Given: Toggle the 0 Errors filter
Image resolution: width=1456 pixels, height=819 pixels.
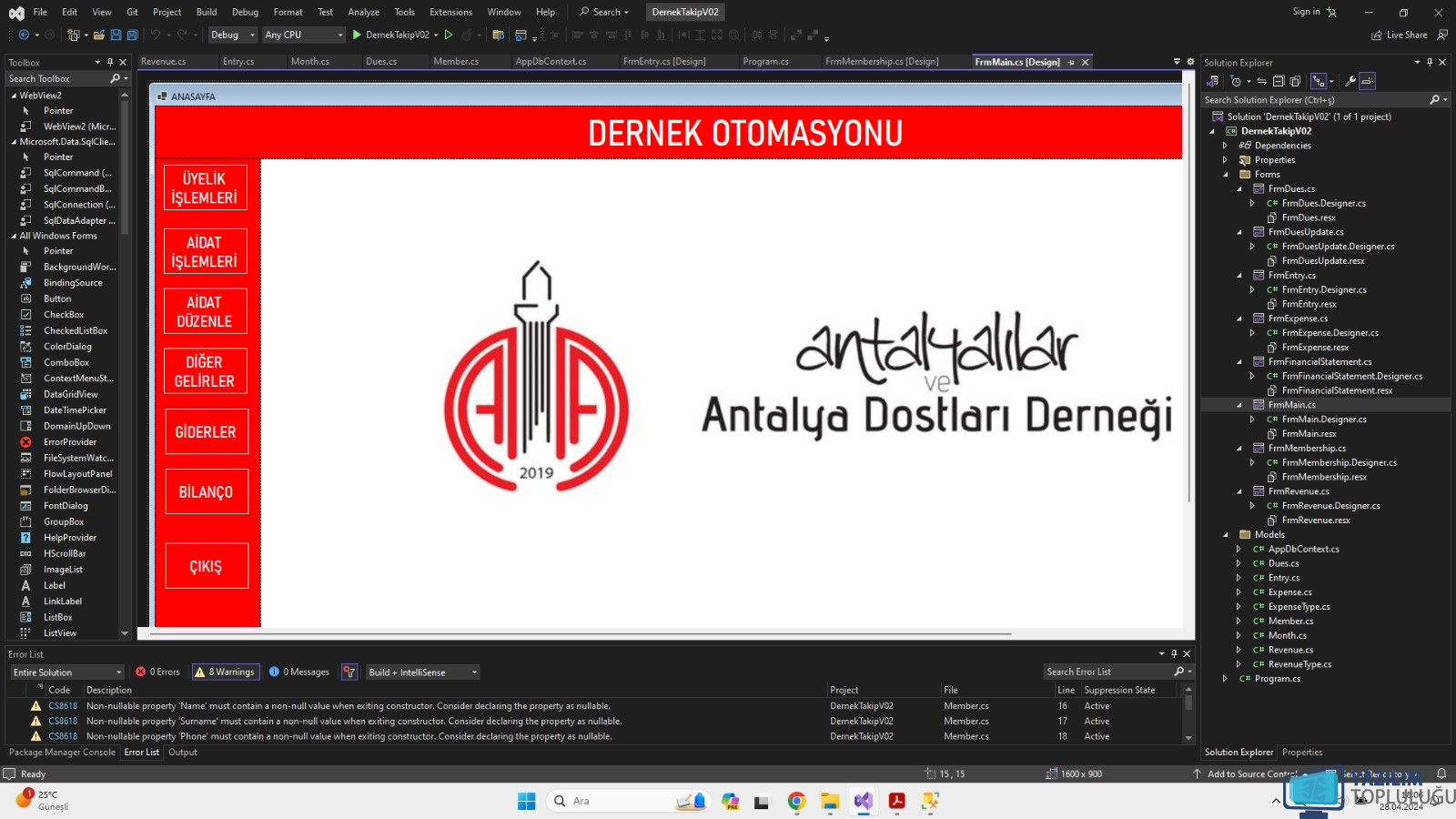Looking at the screenshot, I should click(x=158, y=672).
